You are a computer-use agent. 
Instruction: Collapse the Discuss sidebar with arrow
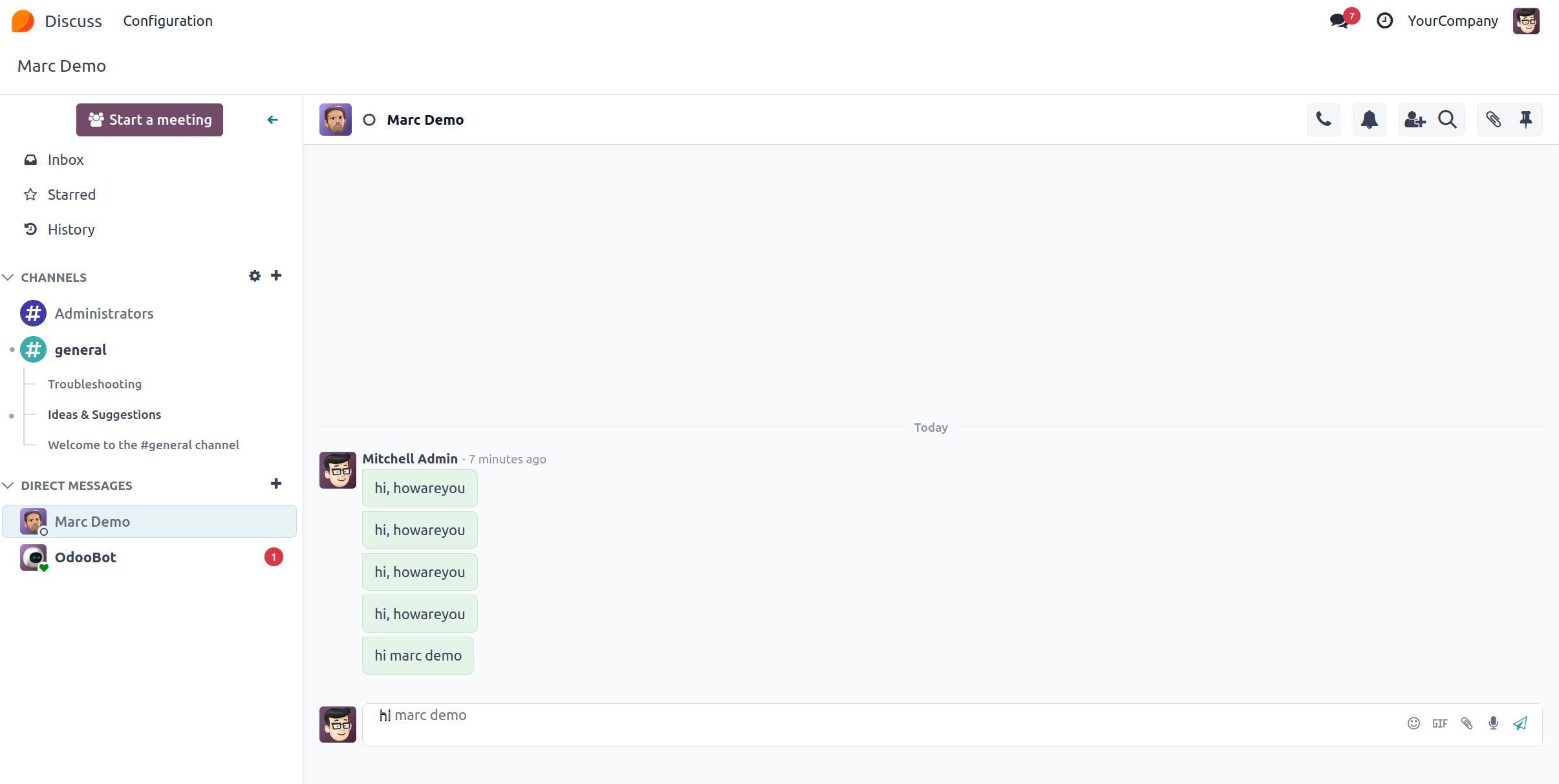point(272,120)
